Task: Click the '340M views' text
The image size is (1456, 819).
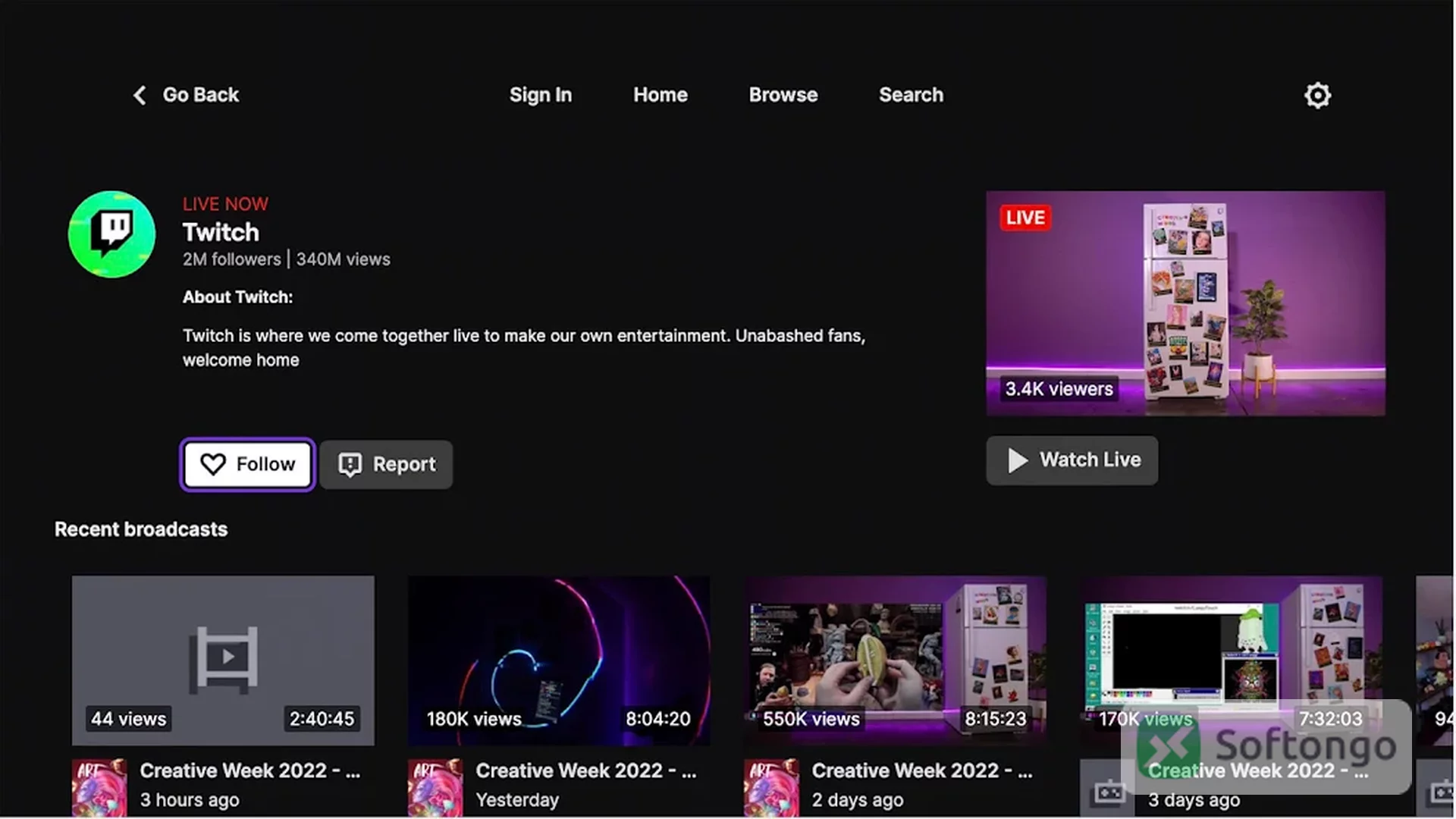Action: click(344, 259)
